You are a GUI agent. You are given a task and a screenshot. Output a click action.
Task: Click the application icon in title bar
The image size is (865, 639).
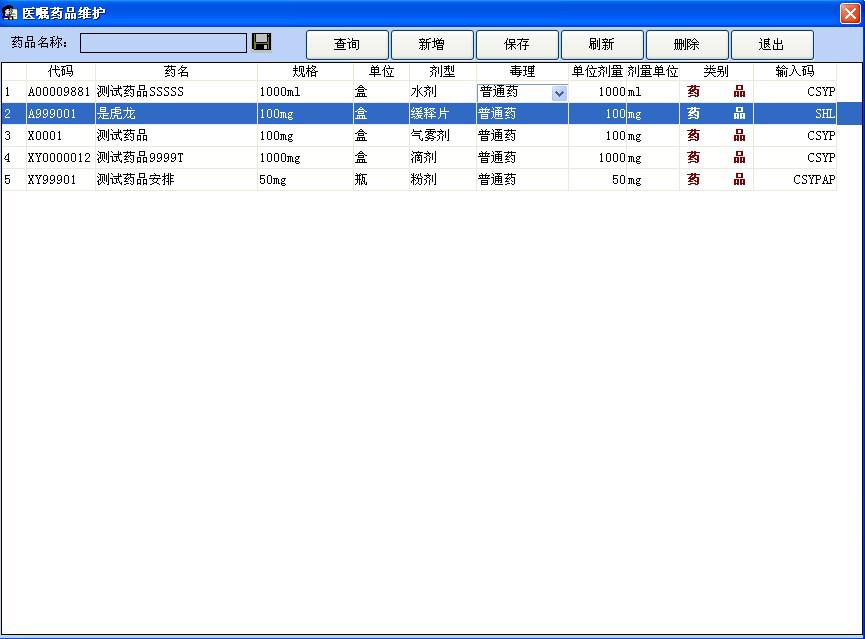click(11, 13)
